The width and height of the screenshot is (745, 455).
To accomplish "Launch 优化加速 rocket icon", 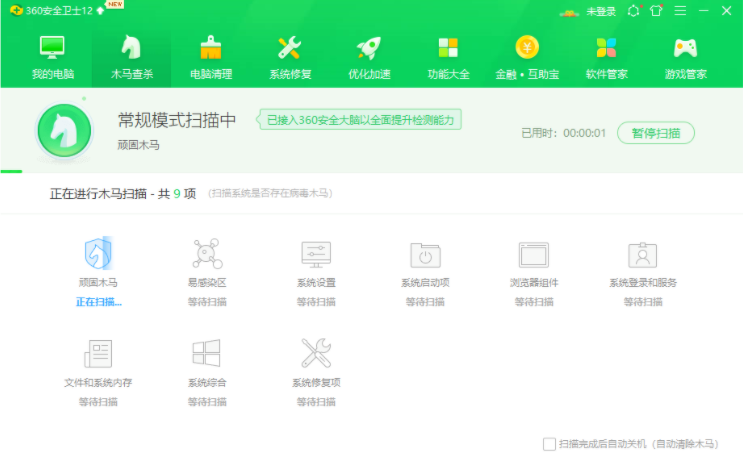I will (x=369, y=48).
